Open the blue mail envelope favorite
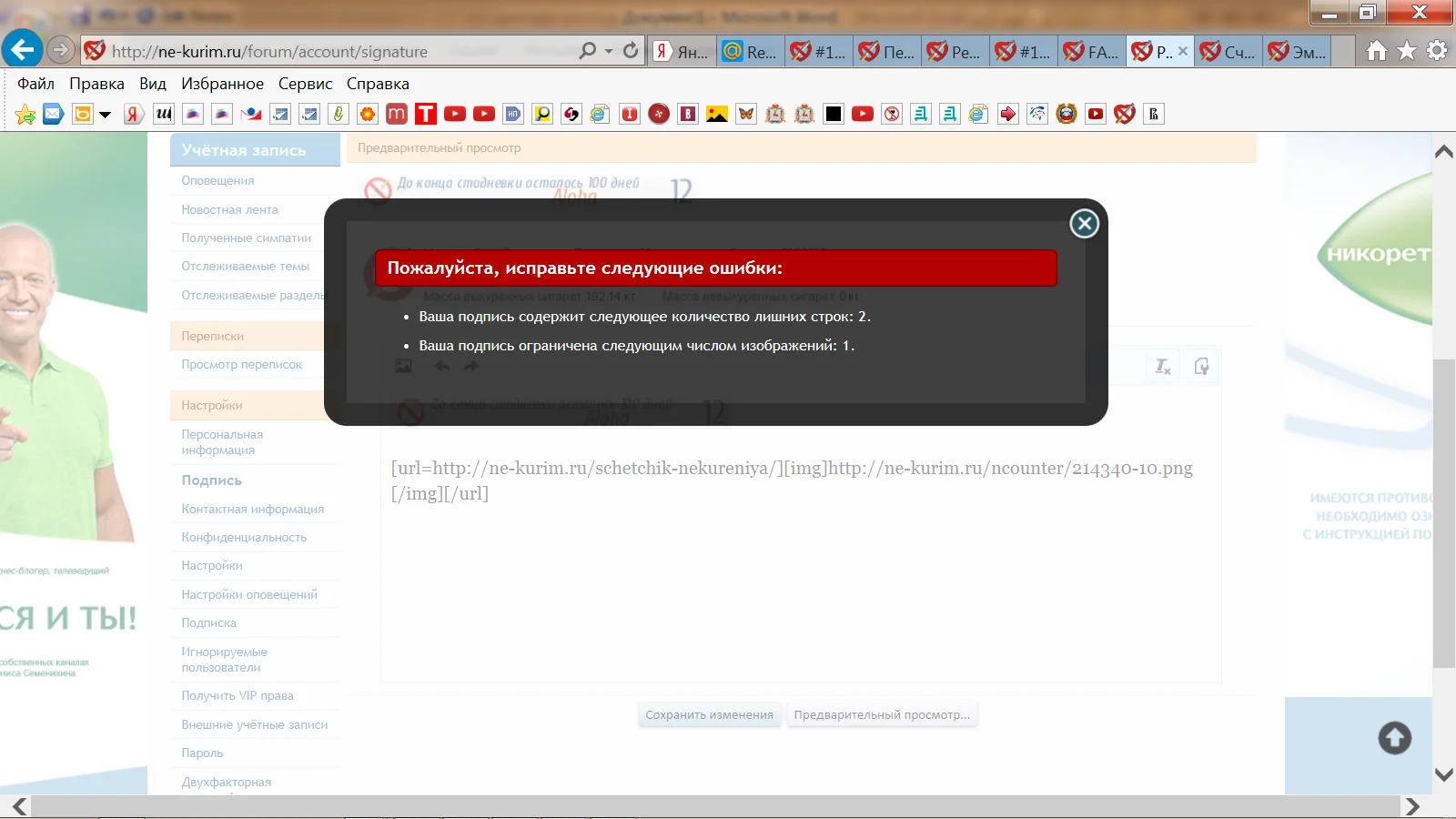Image resolution: width=1456 pixels, height=819 pixels. [54, 114]
